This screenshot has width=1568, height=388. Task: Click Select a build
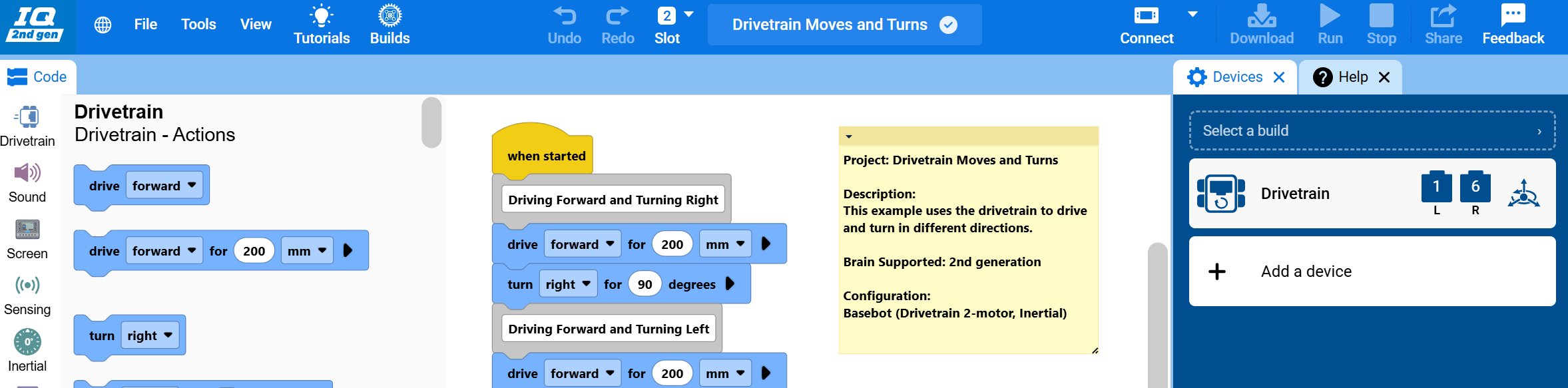[1372, 130]
